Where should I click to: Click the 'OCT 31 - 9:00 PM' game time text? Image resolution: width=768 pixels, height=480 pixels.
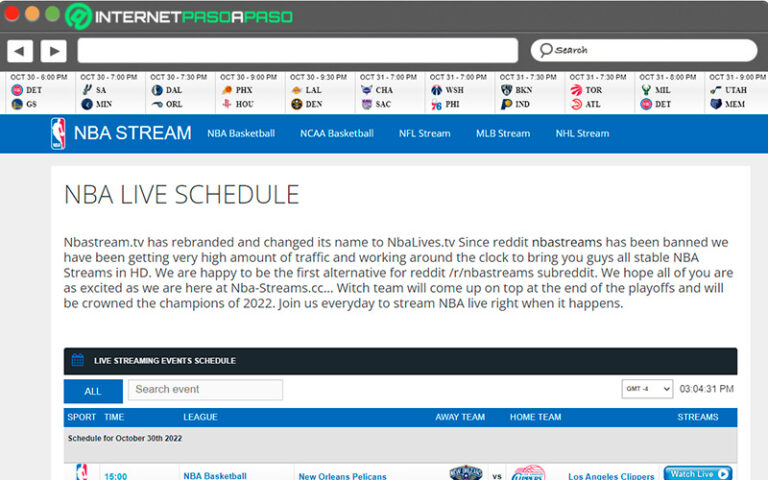point(737,77)
